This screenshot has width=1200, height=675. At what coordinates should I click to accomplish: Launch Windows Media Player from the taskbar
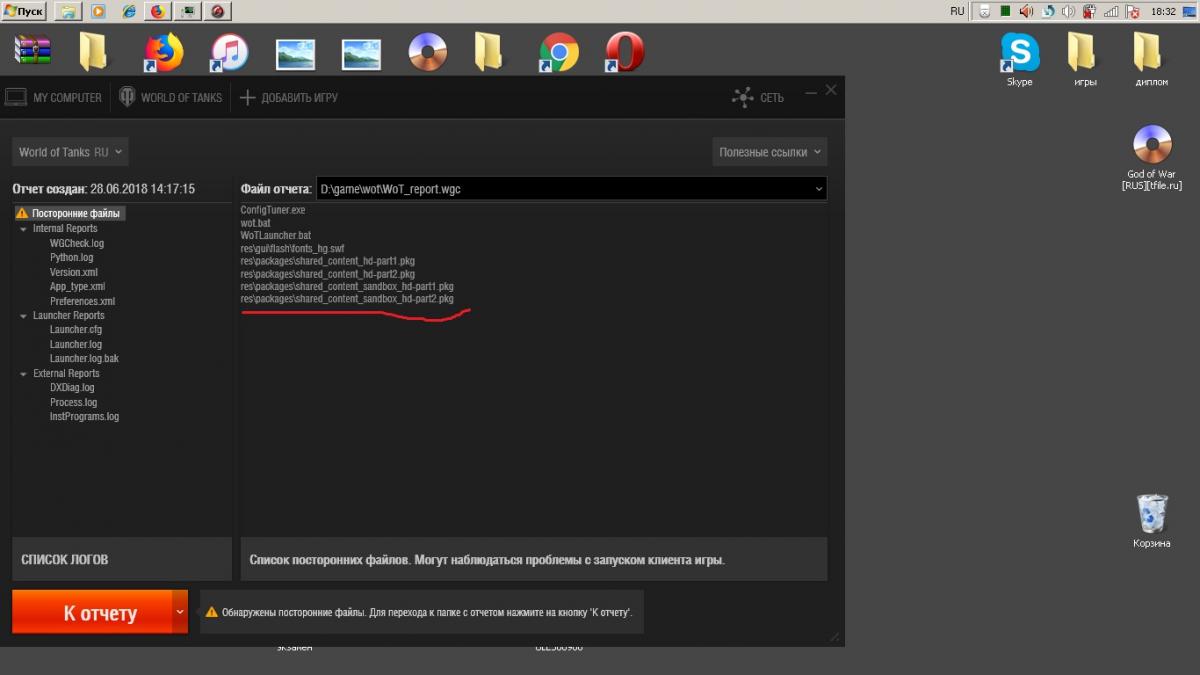click(x=98, y=12)
